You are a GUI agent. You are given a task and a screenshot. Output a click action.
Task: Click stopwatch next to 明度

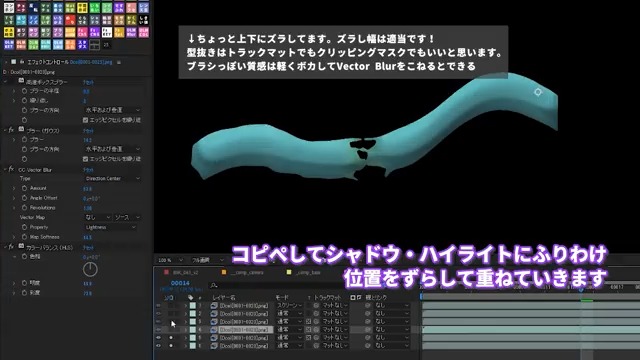24,283
